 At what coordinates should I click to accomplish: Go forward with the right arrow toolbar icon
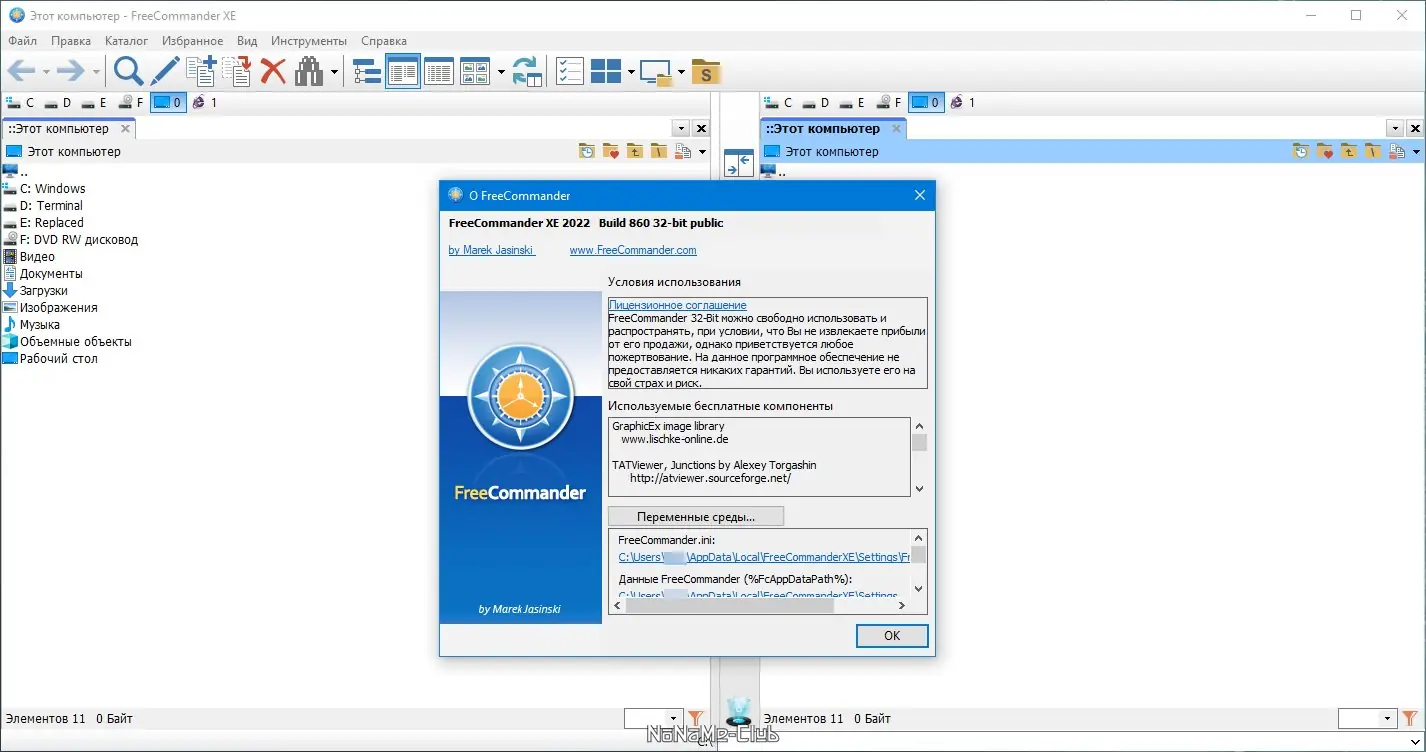tap(70, 71)
